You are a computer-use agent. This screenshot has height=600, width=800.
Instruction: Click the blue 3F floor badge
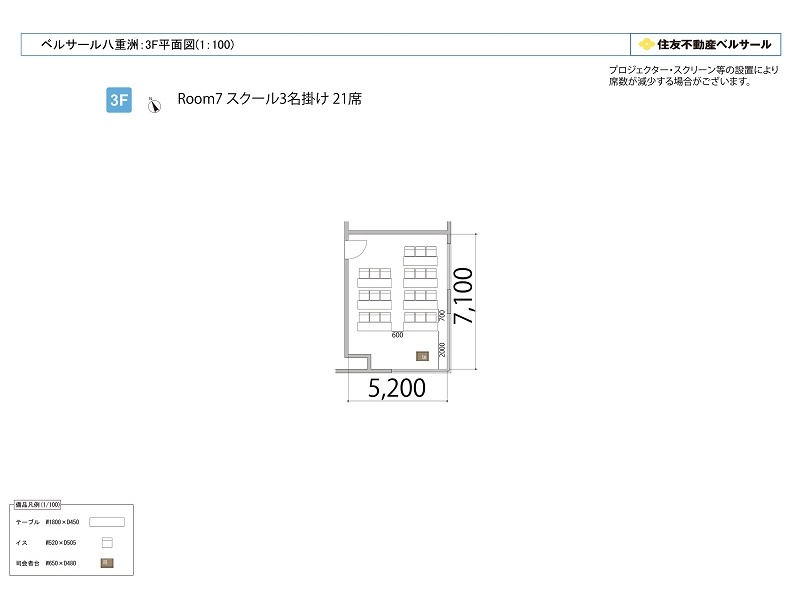(x=119, y=100)
